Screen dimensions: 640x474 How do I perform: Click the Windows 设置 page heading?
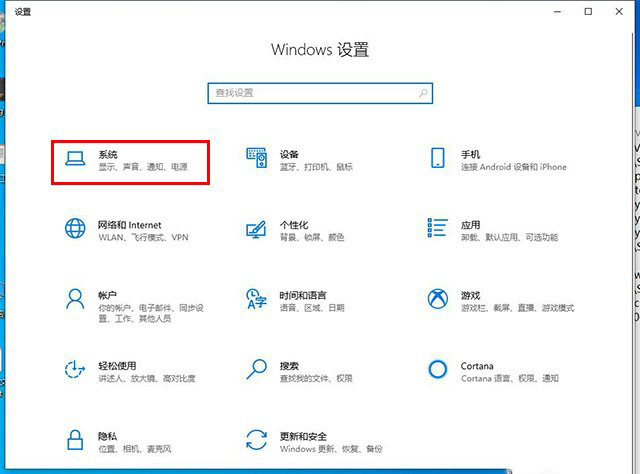click(x=320, y=50)
